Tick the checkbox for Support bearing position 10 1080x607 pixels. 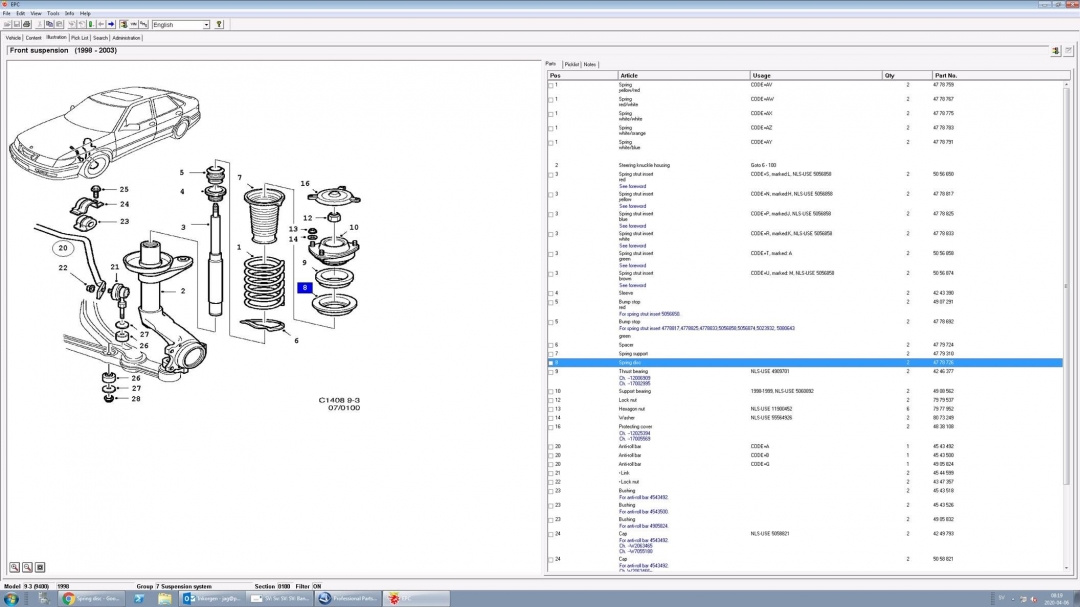551,392
